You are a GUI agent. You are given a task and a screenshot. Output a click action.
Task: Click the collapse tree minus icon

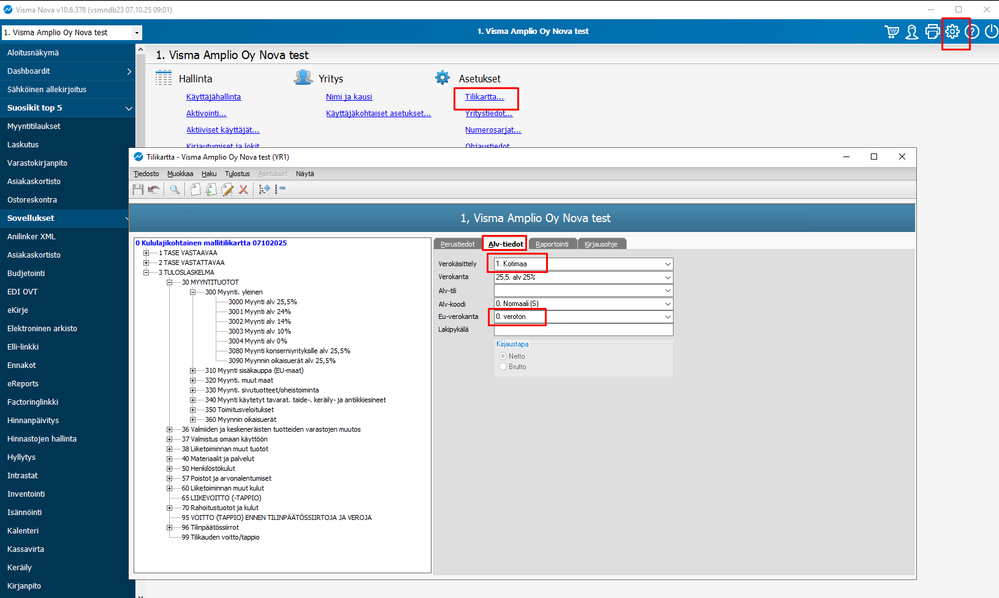(280, 190)
